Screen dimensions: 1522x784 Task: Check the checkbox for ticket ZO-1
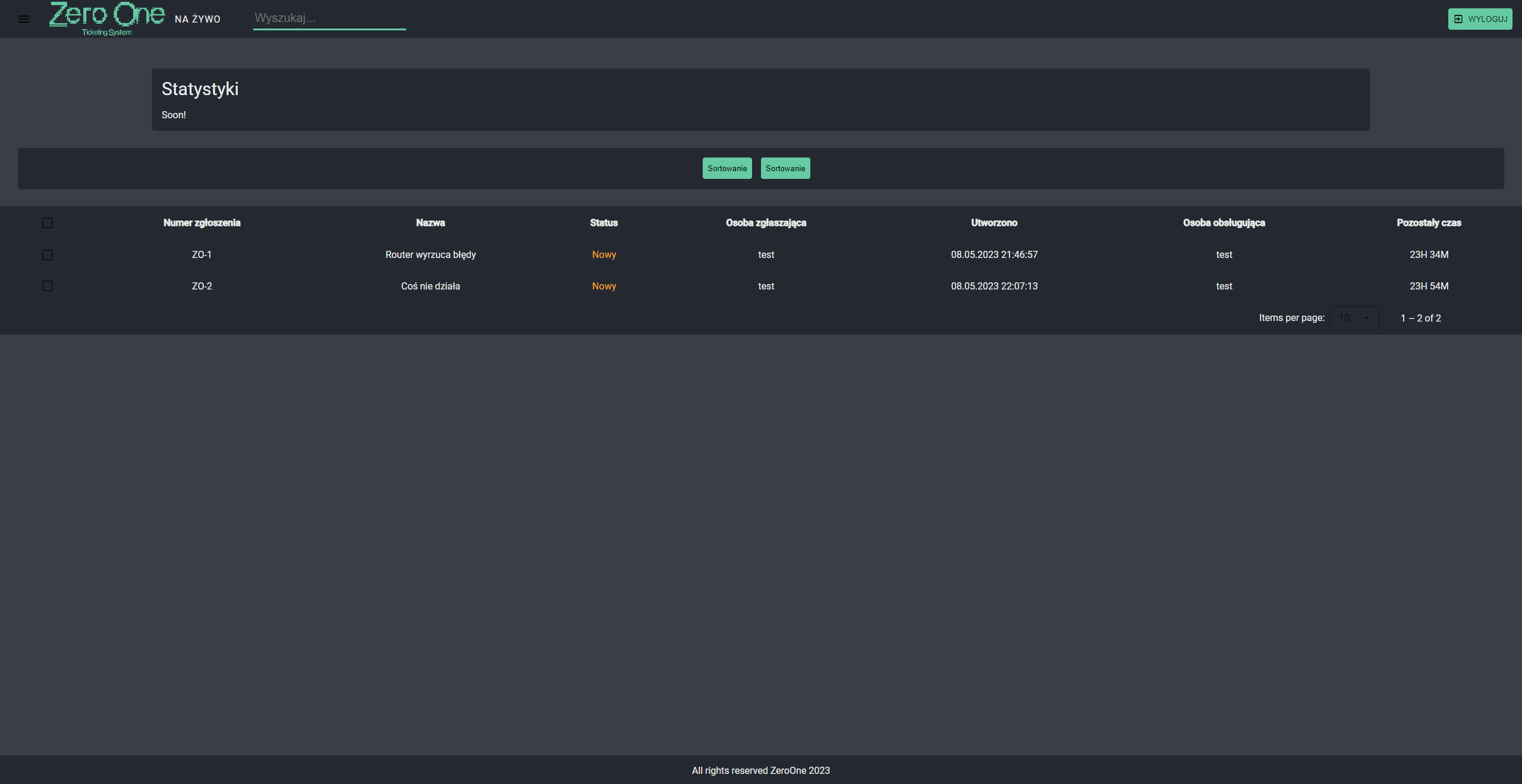48,254
